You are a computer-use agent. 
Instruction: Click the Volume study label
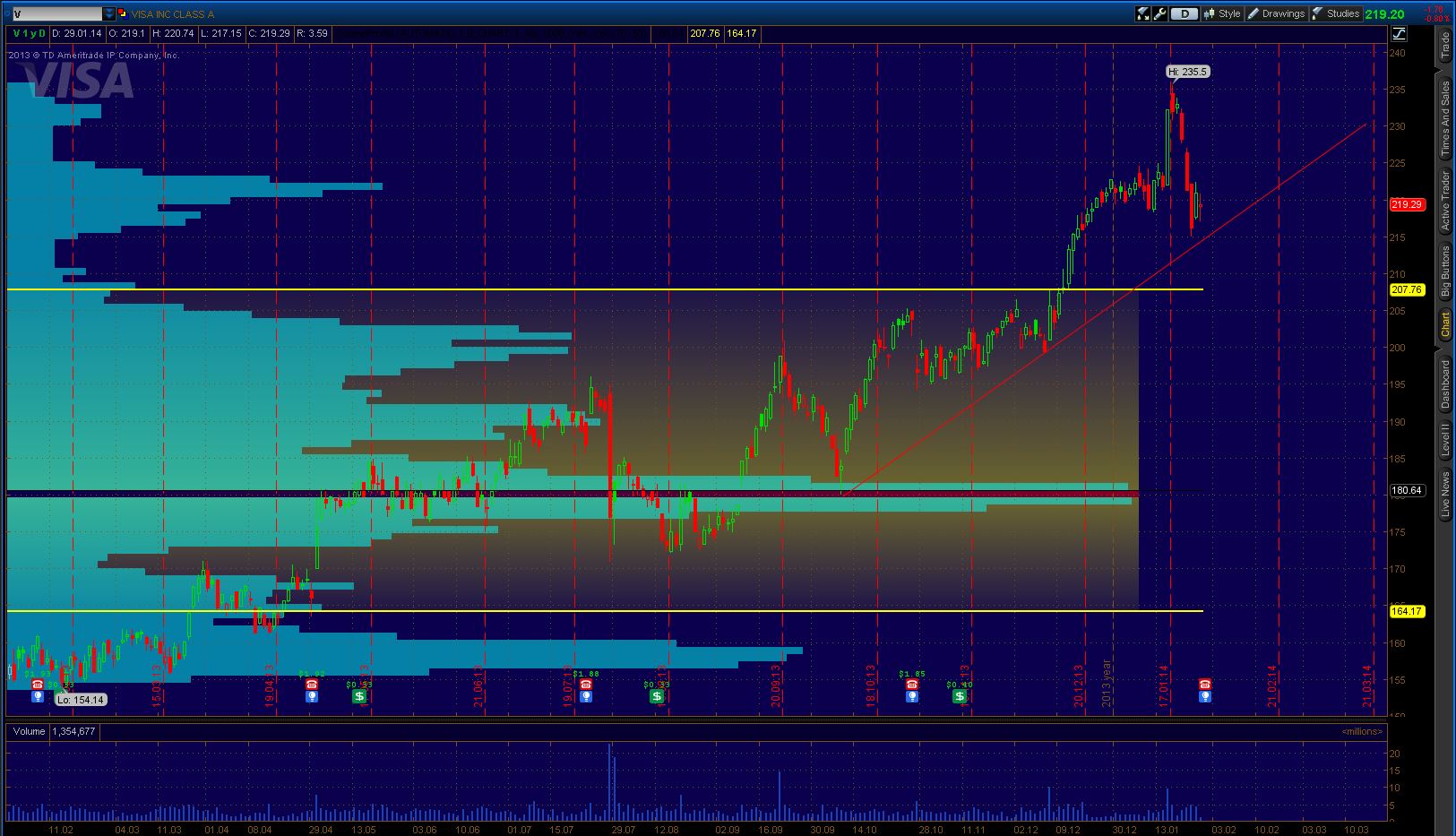[29, 731]
